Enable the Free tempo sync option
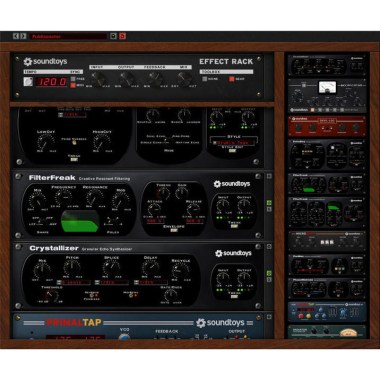380x380 pixels. (x=73, y=79)
